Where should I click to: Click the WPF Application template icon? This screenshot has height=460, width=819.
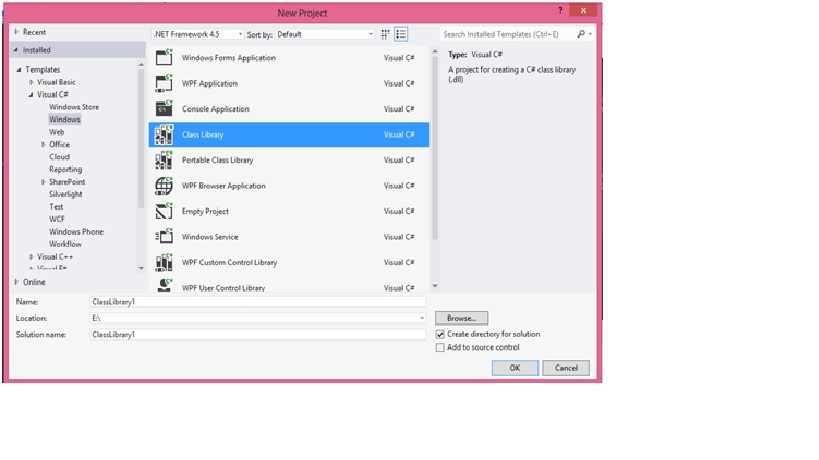click(163, 83)
